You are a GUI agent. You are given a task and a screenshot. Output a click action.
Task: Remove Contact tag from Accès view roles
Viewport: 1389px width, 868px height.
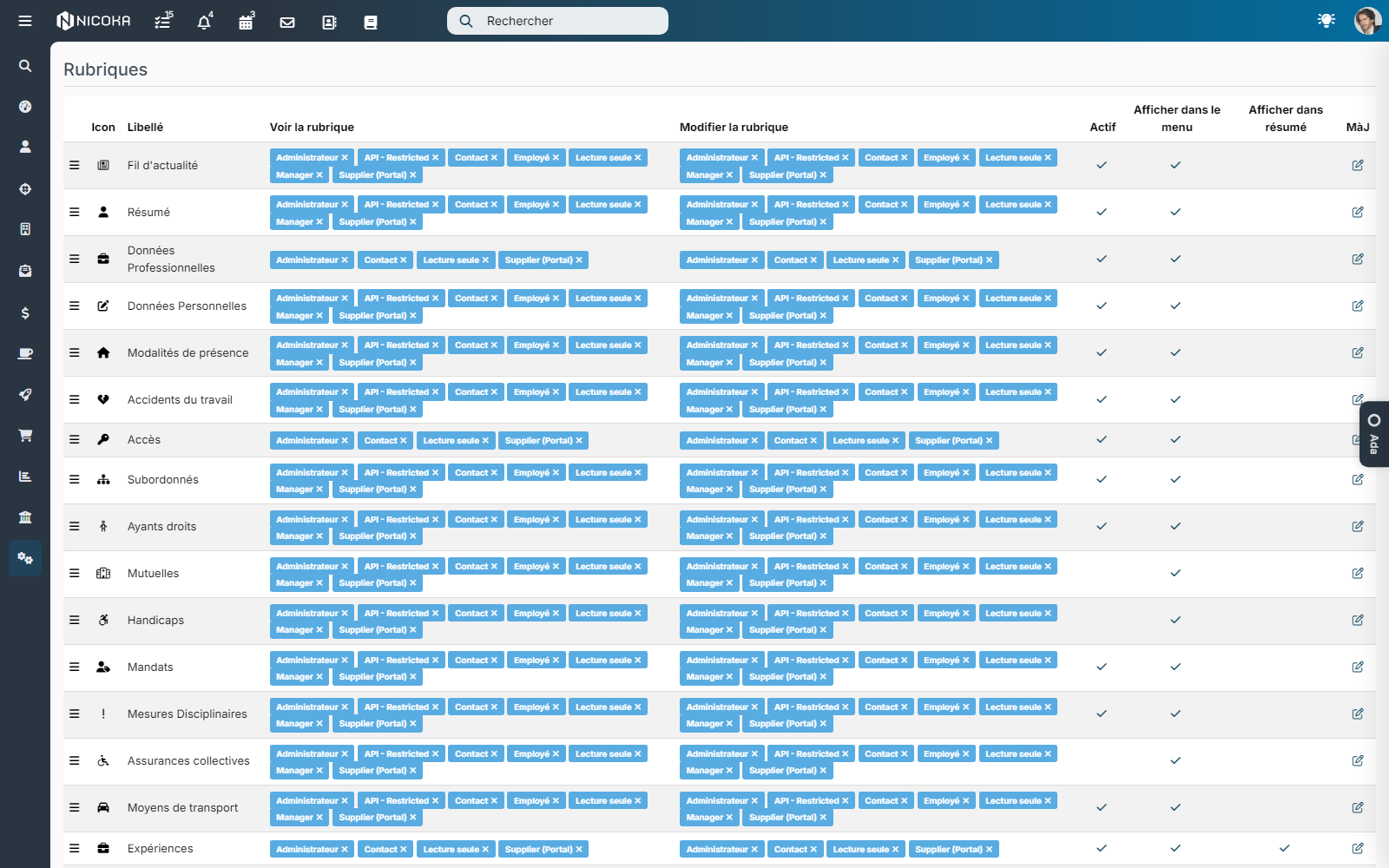point(404,441)
